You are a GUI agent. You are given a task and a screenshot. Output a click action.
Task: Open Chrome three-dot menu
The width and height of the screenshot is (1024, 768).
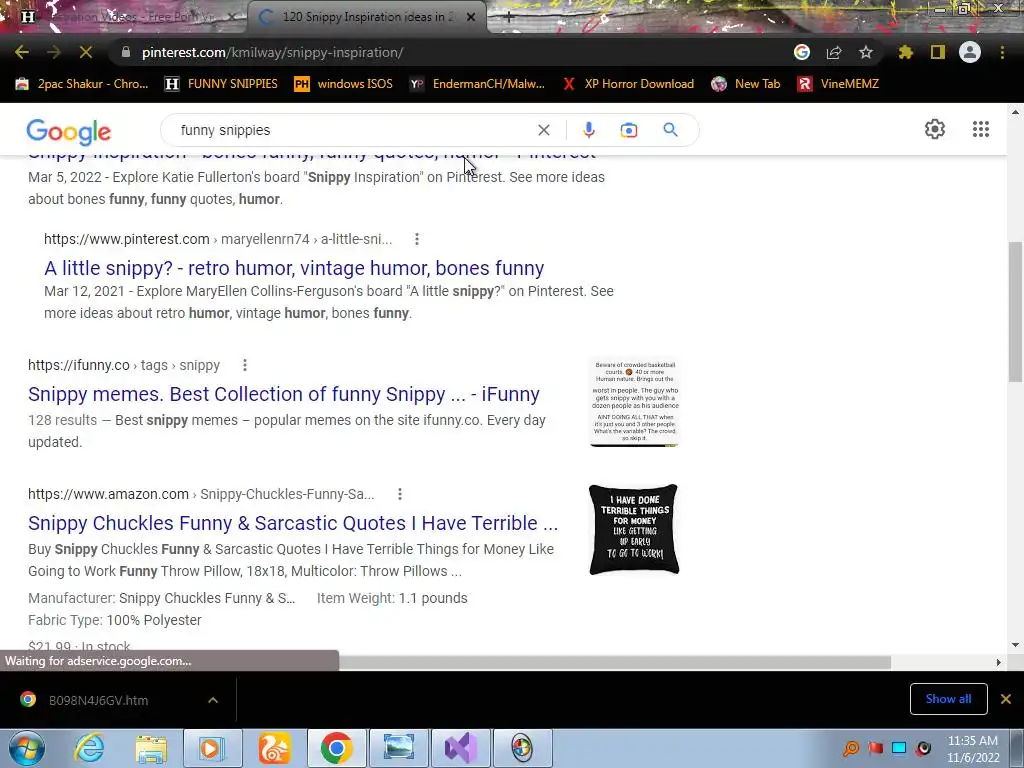tap(1002, 52)
